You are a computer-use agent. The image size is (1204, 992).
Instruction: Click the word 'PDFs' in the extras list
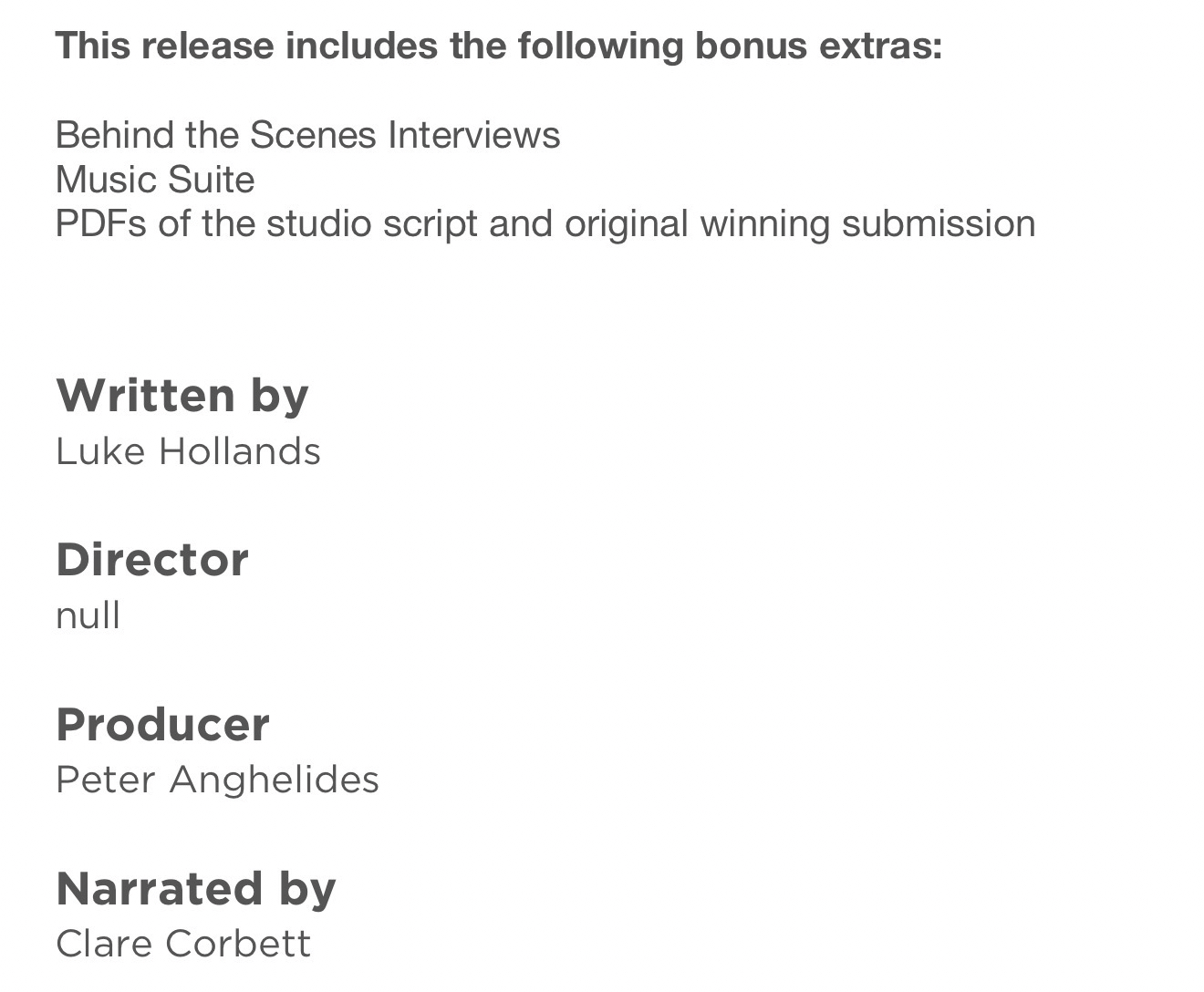(x=100, y=223)
